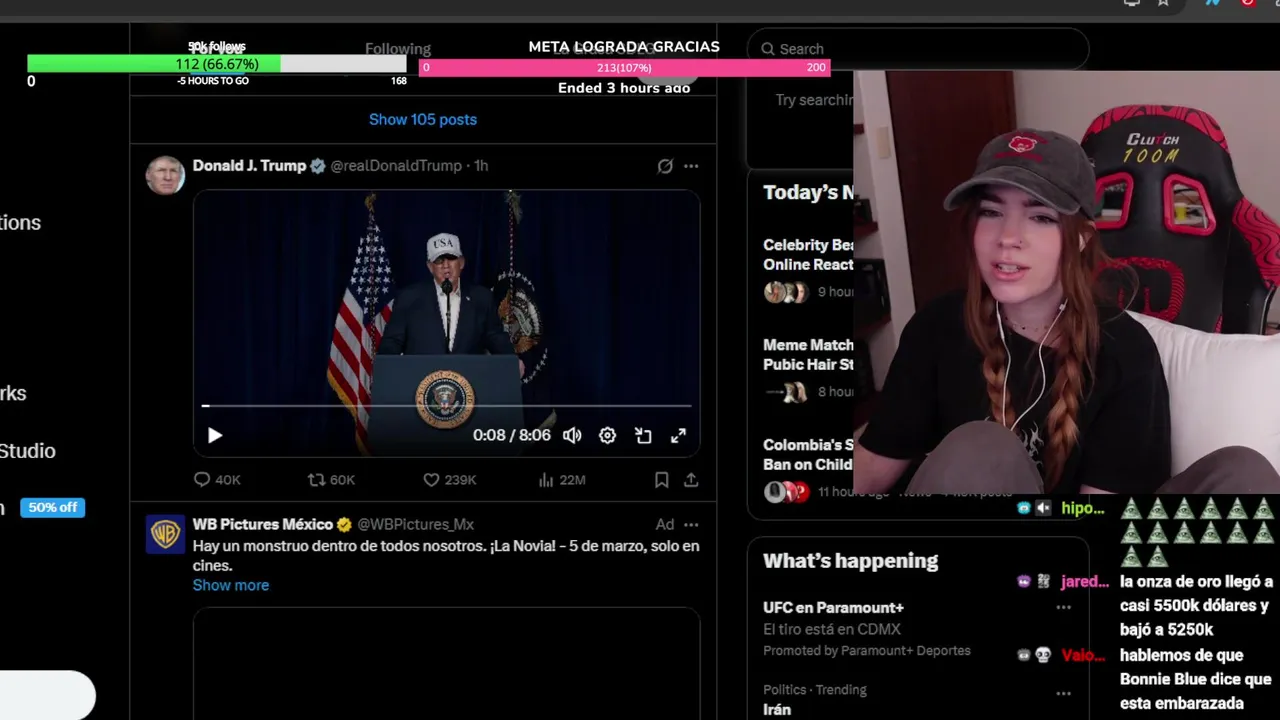Open @realDonaldTrump handle link

point(396,166)
